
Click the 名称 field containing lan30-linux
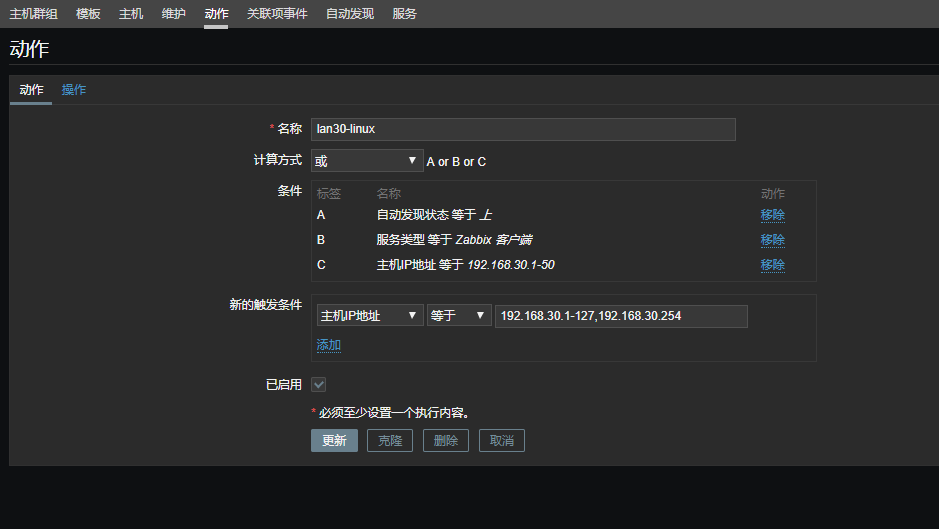point(523,129)
